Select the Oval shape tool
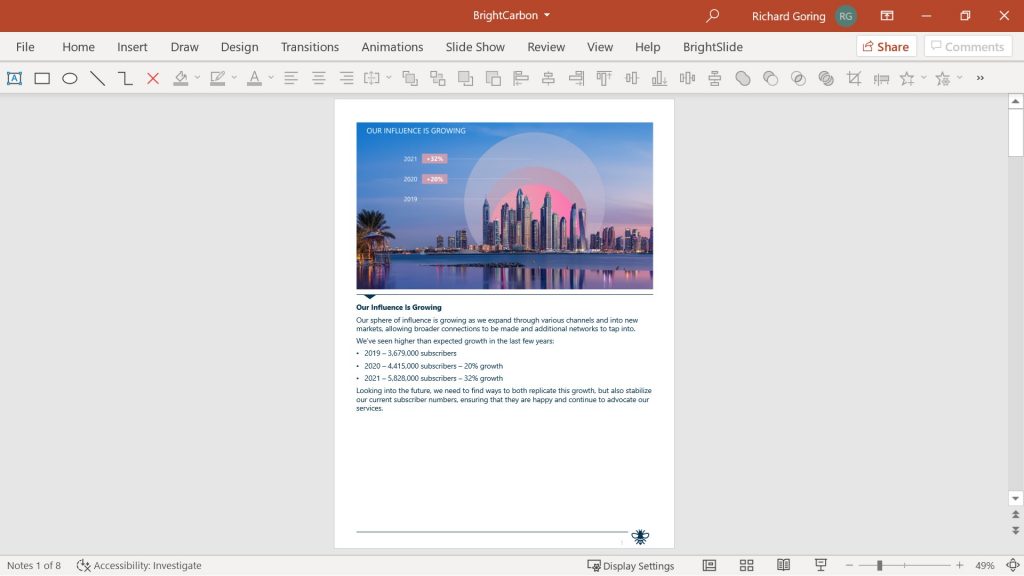1024x576 pixels. tap(70, 78)
